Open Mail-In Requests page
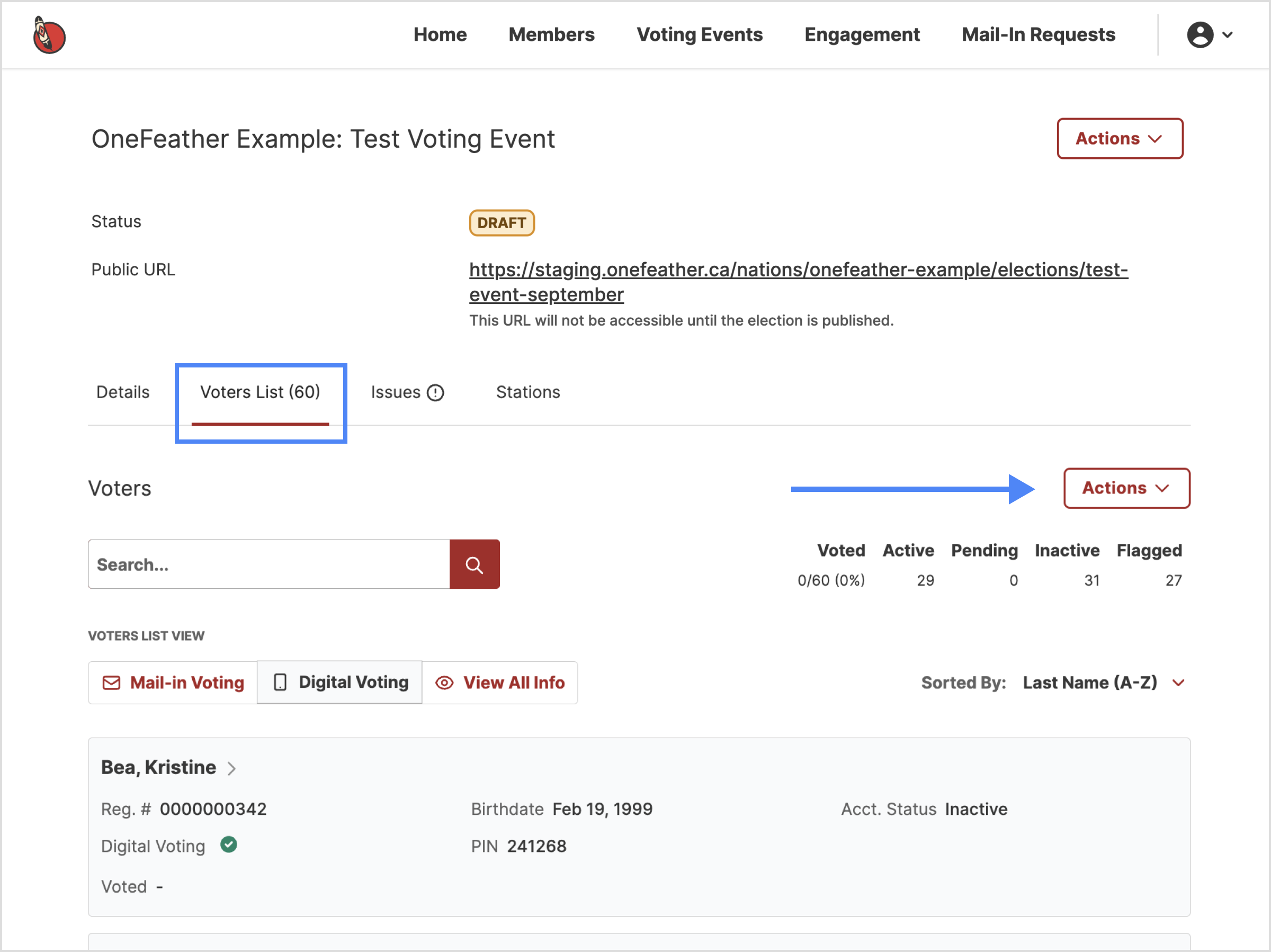Viewport: 1271px width, 952px height. 1039,34
